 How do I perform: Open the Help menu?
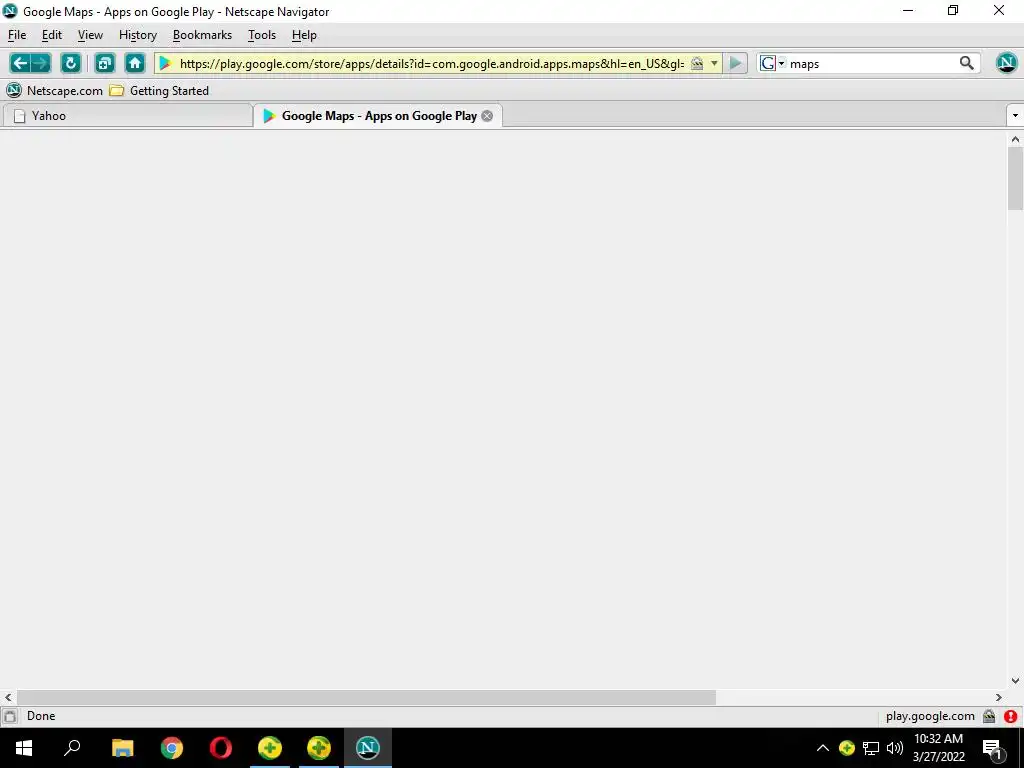(304, 35)
